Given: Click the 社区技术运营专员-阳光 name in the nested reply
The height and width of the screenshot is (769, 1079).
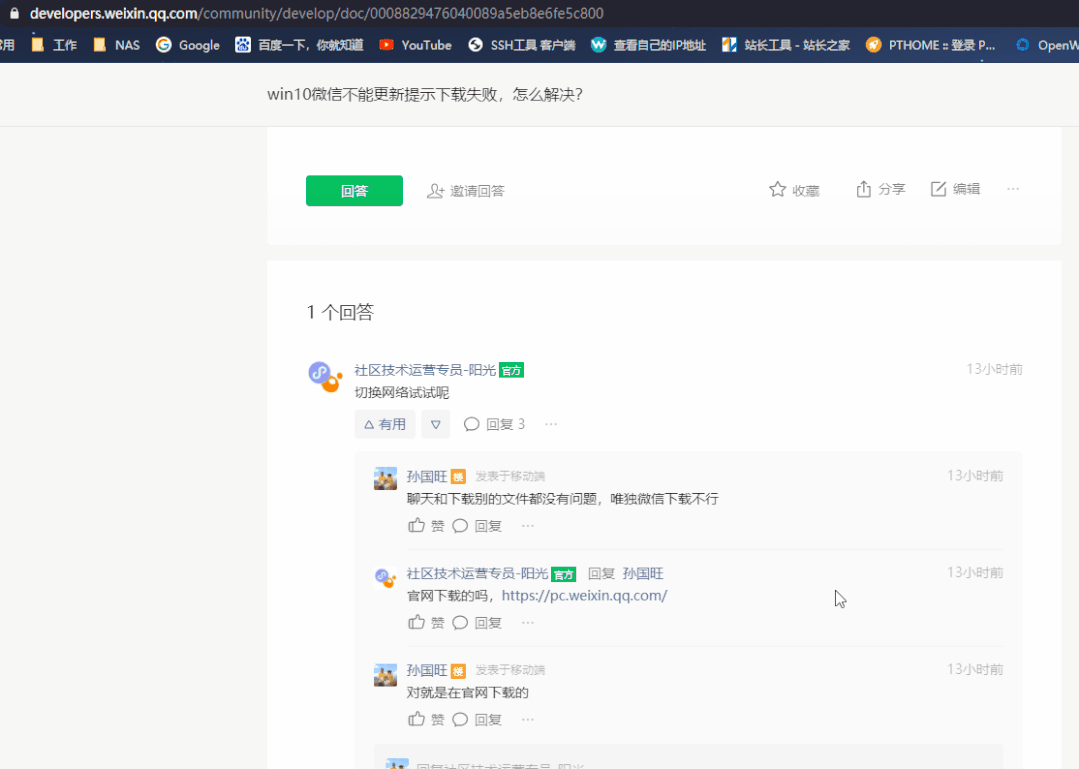Looking at the screenshot, I should (477, 574).
